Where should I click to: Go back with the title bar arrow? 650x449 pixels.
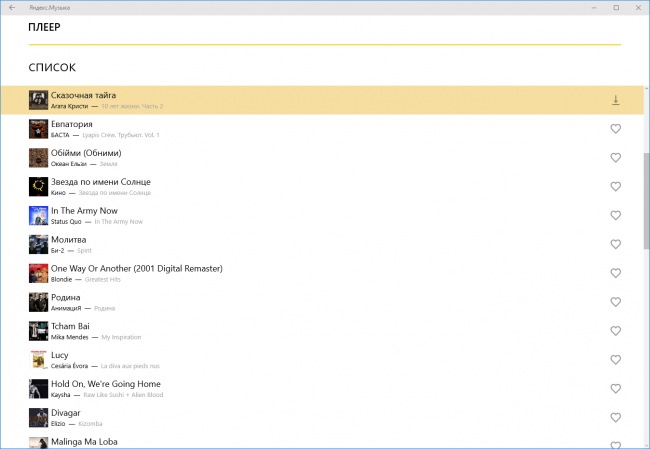(x=12, y=7)
